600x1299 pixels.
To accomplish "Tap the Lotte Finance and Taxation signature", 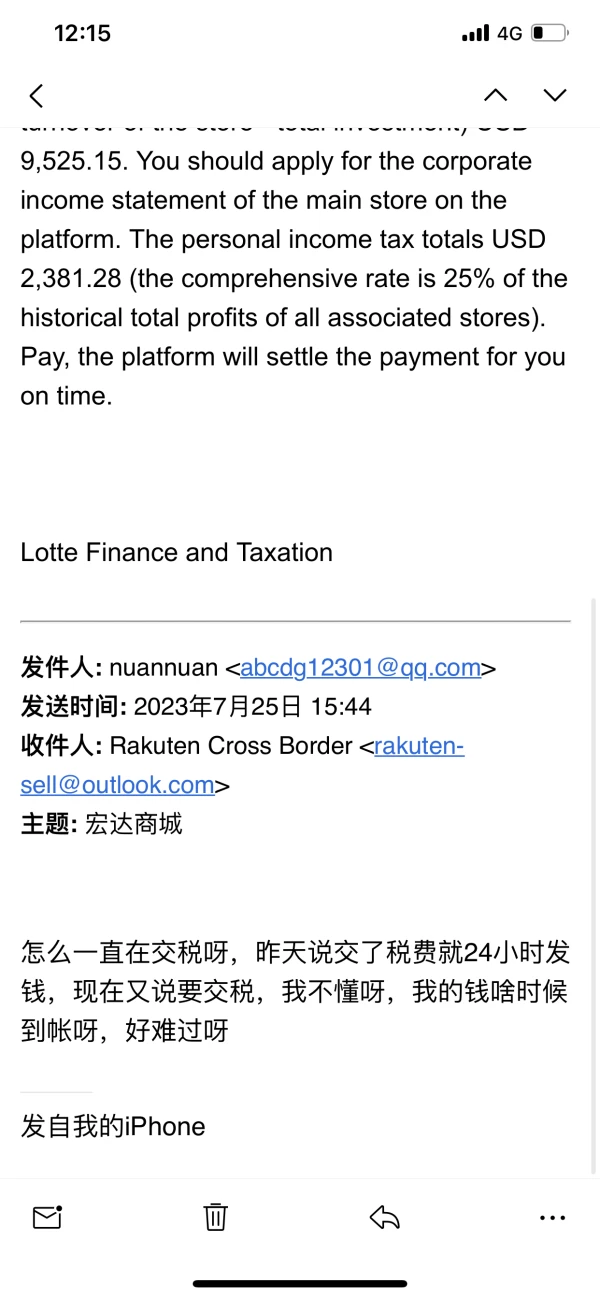I will (x=177, y=552).
